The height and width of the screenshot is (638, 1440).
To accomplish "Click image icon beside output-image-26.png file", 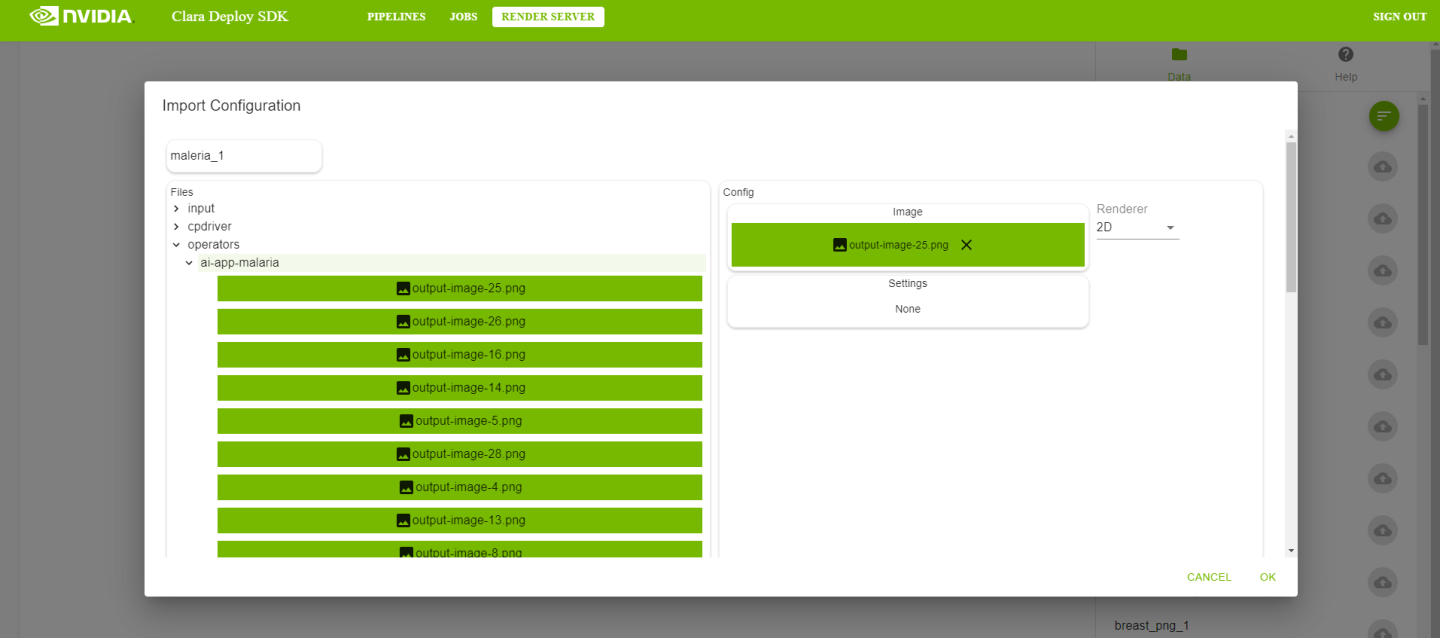I will tap(403, 322).
